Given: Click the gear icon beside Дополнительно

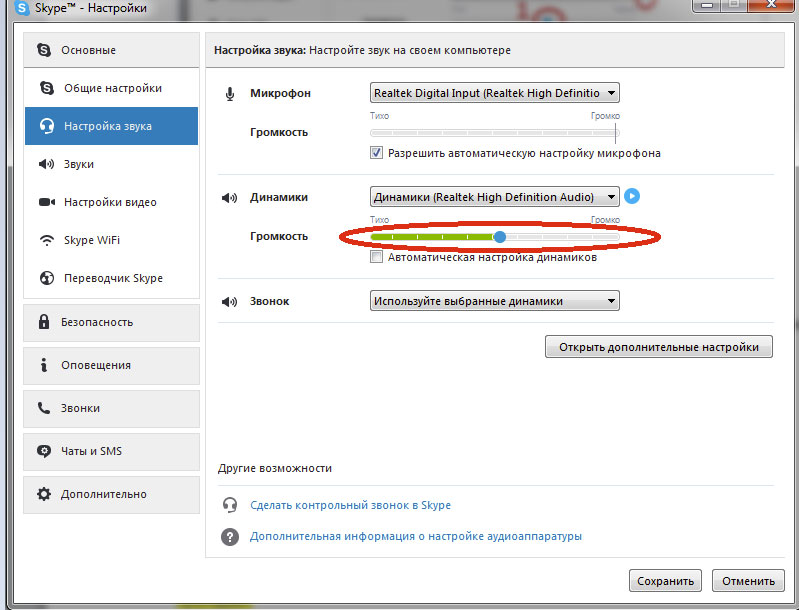Looking at the screenshot, I should click(x=44, y=494).
